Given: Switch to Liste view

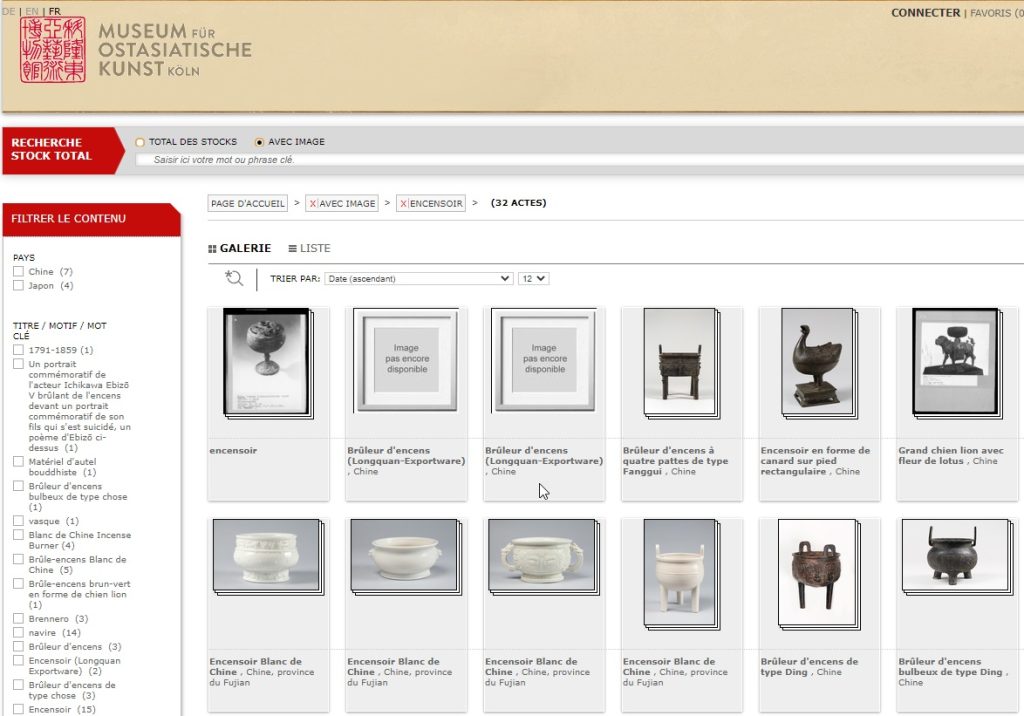Looking at the screenshot, I should tap(308, 248).
